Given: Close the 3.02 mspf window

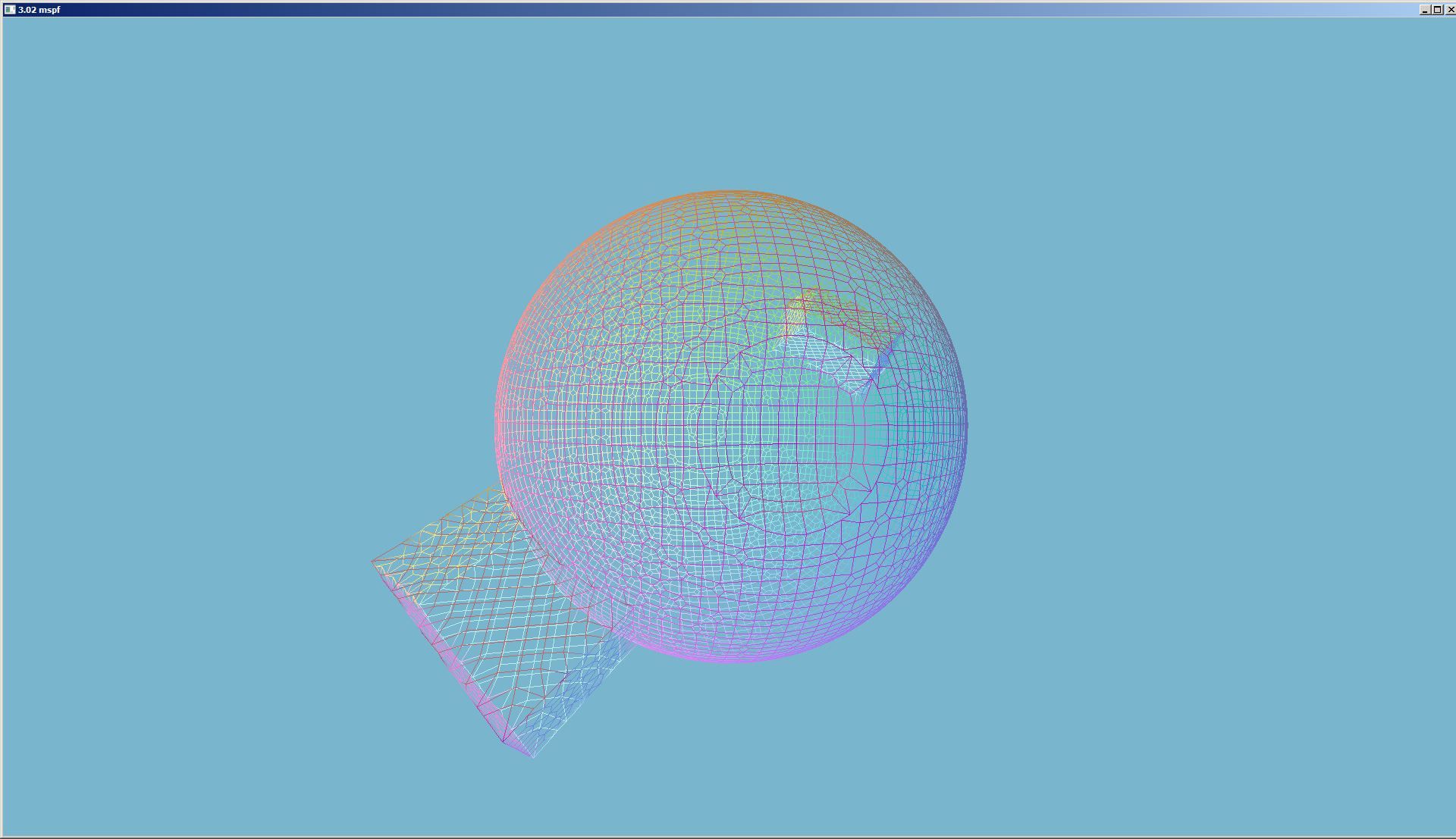Looking at the screenshot, I should pos(1451,10).
